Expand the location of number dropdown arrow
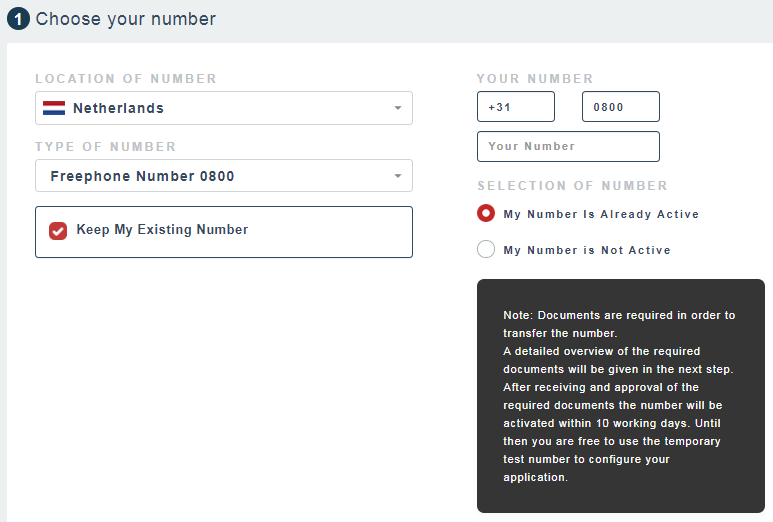Image resolution: width=773 pixels, height=522 pixels. click(397, 108)
